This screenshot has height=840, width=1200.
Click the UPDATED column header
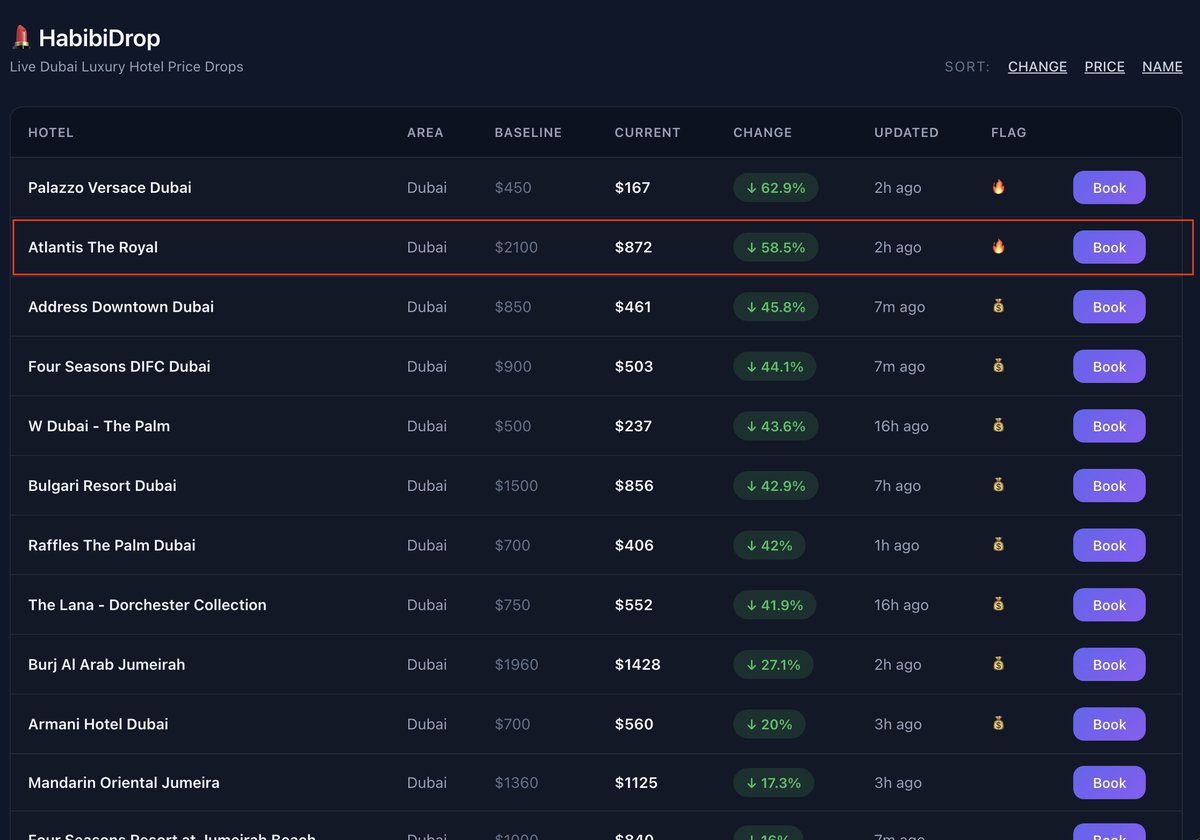906,132
